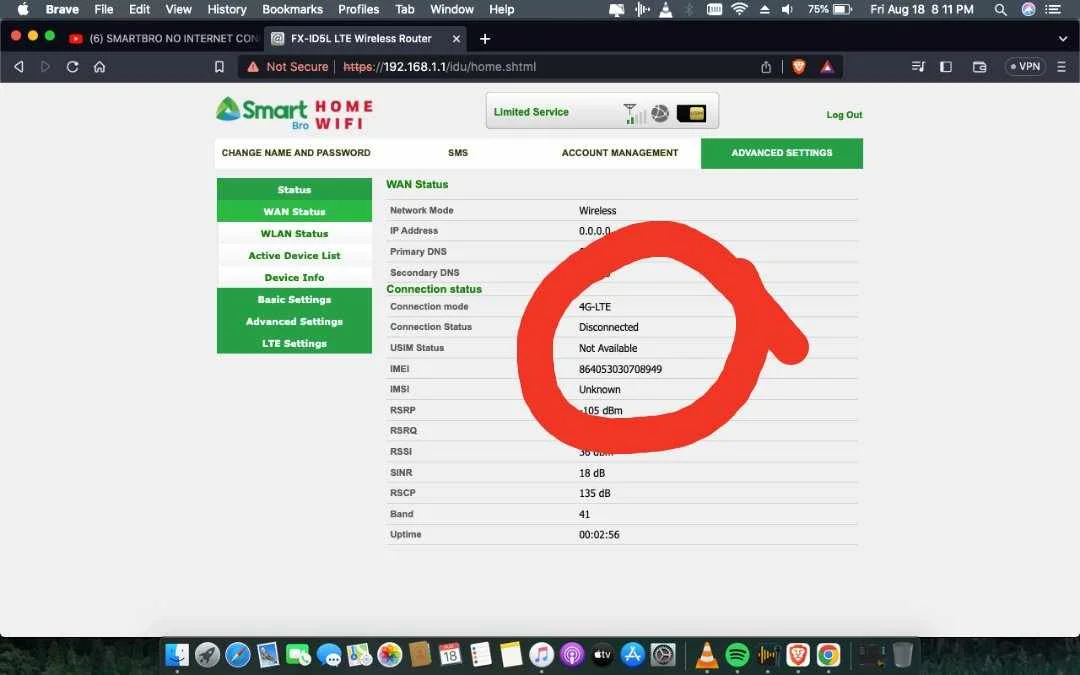
Task: Select ADVANCED SETTINGS tab
Action: click(x=782, y=153)
